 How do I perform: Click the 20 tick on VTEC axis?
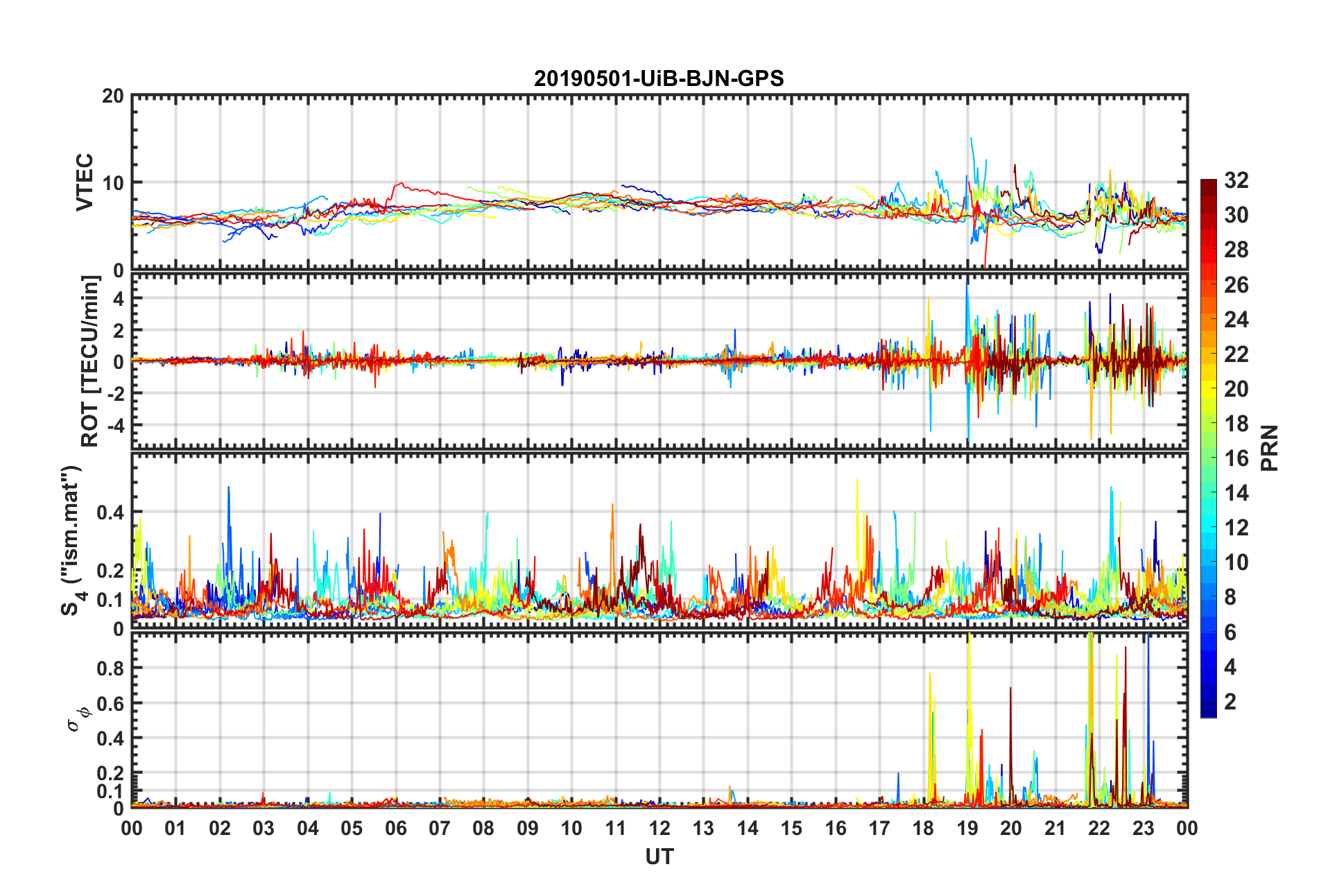(x=113, y=96)
